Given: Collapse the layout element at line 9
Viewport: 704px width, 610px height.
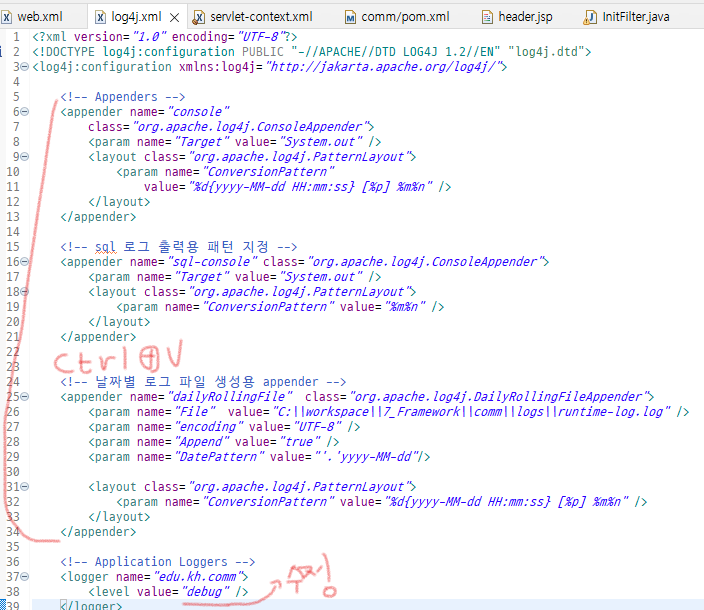Looking at the screenshot, I should click(x=25, y=157).
